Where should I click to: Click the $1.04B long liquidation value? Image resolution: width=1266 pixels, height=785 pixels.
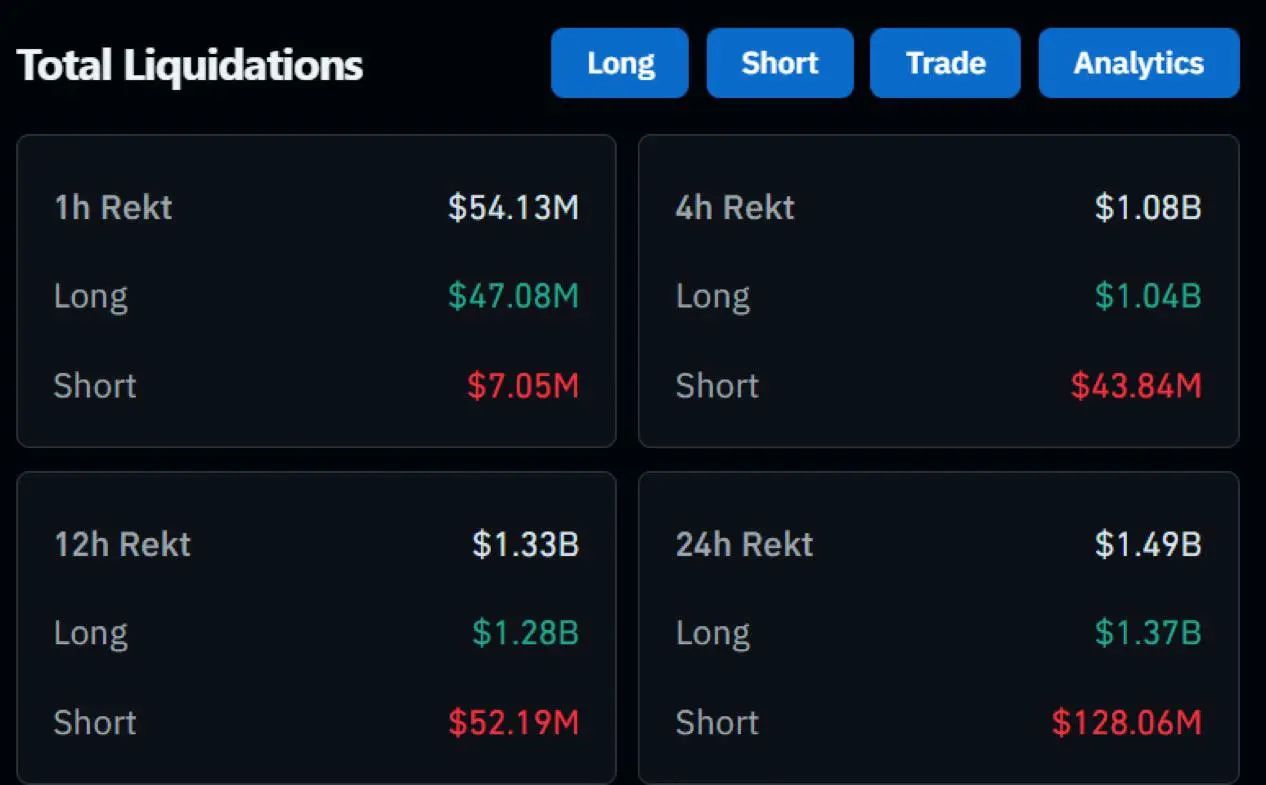(x=1147, y=297)
